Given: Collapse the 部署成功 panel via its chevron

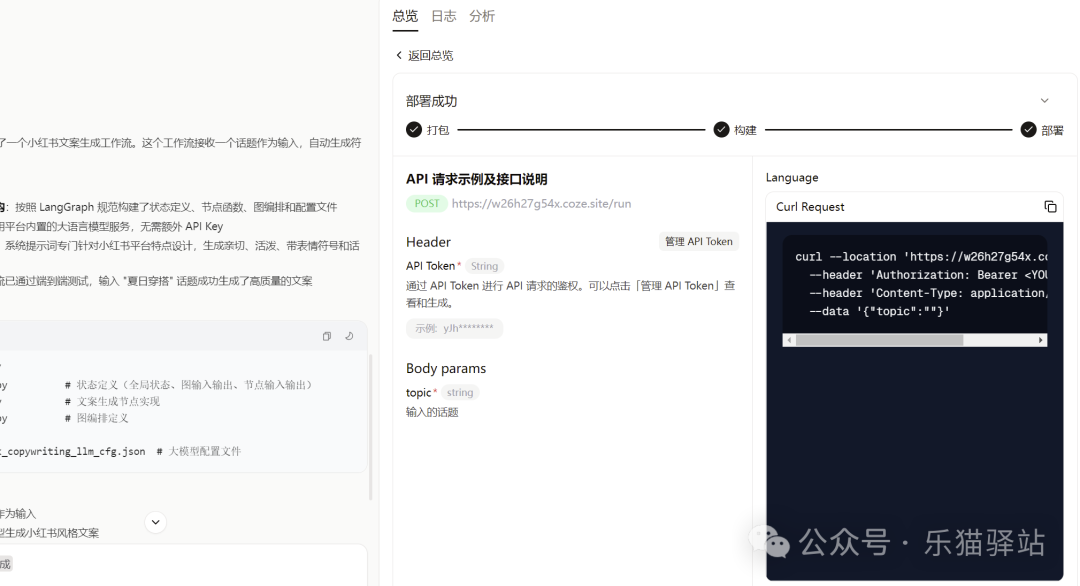Looking at the screenshot, I should coord(1044,100).
